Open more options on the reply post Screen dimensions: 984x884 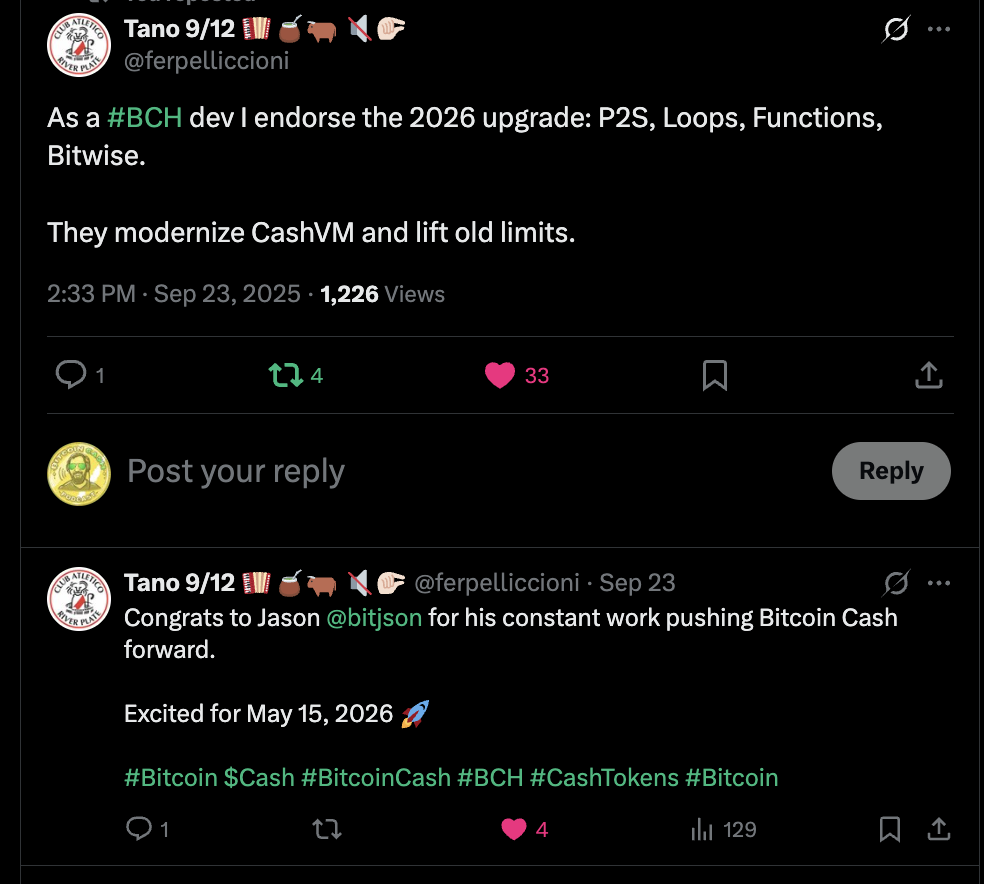click(x=939, y=582)
